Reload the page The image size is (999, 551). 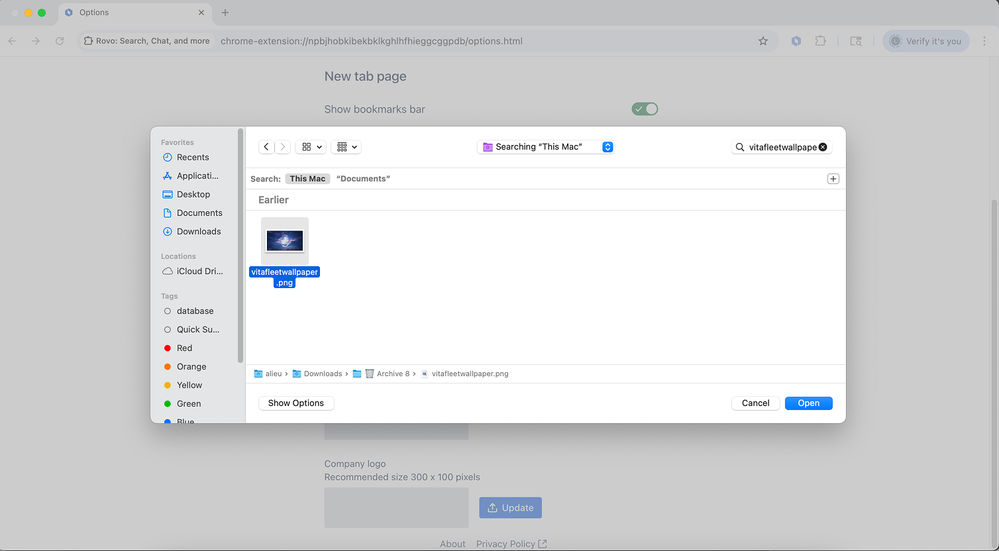59,41
